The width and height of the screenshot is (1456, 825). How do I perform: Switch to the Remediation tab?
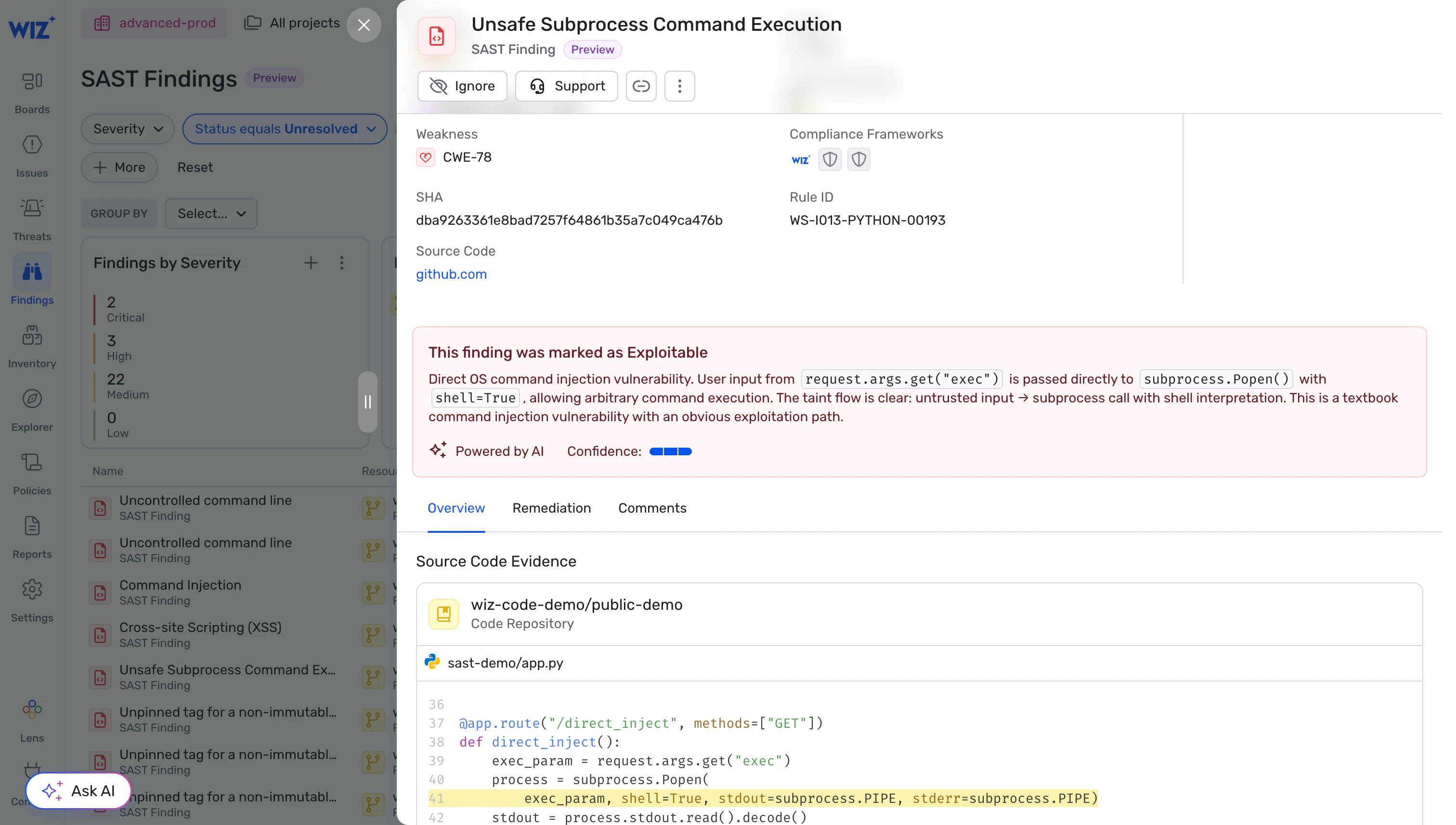[551, 508]
